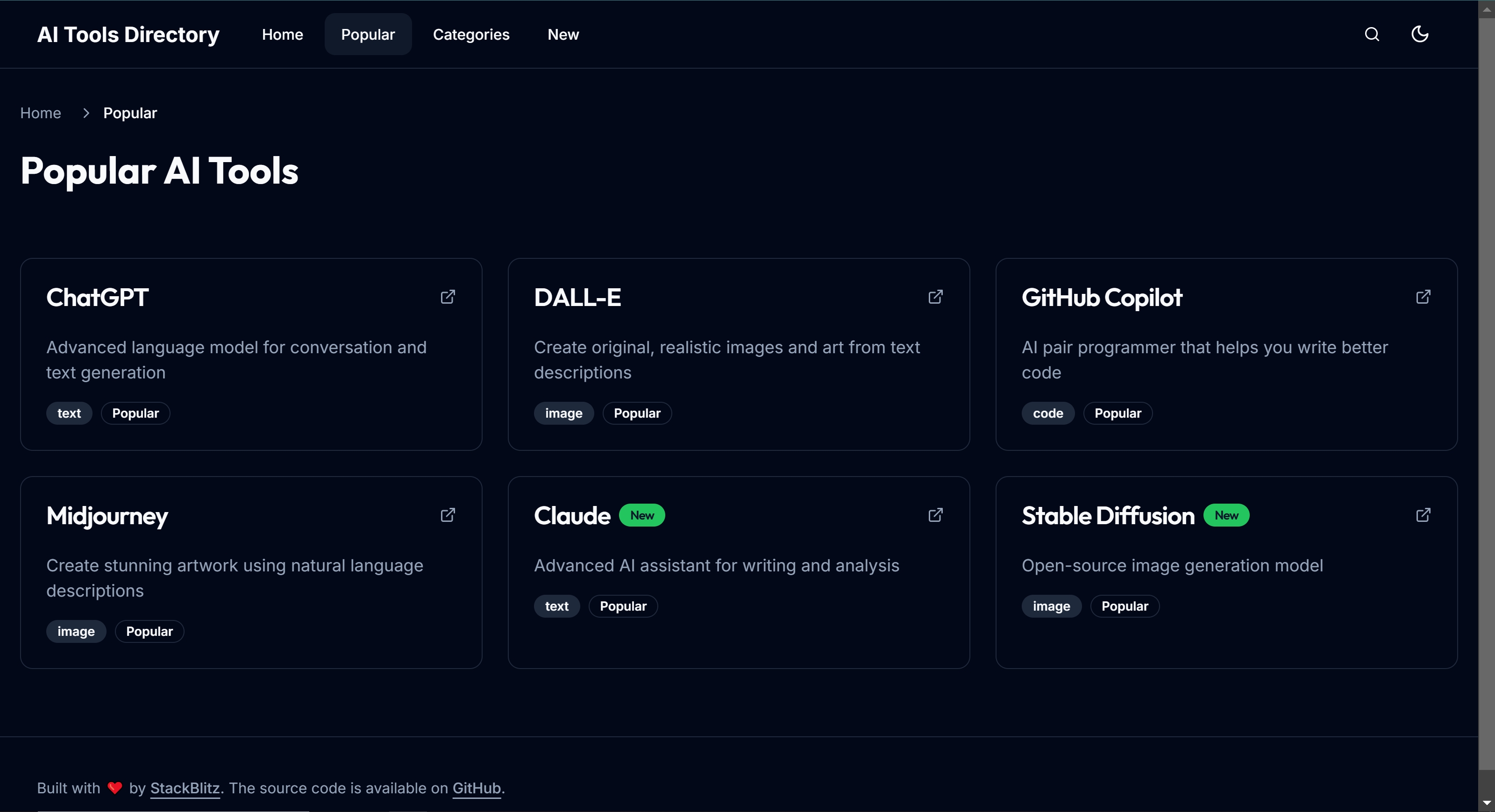
Task: Select the Popular menu tab
Action: [x=368, y=34]
